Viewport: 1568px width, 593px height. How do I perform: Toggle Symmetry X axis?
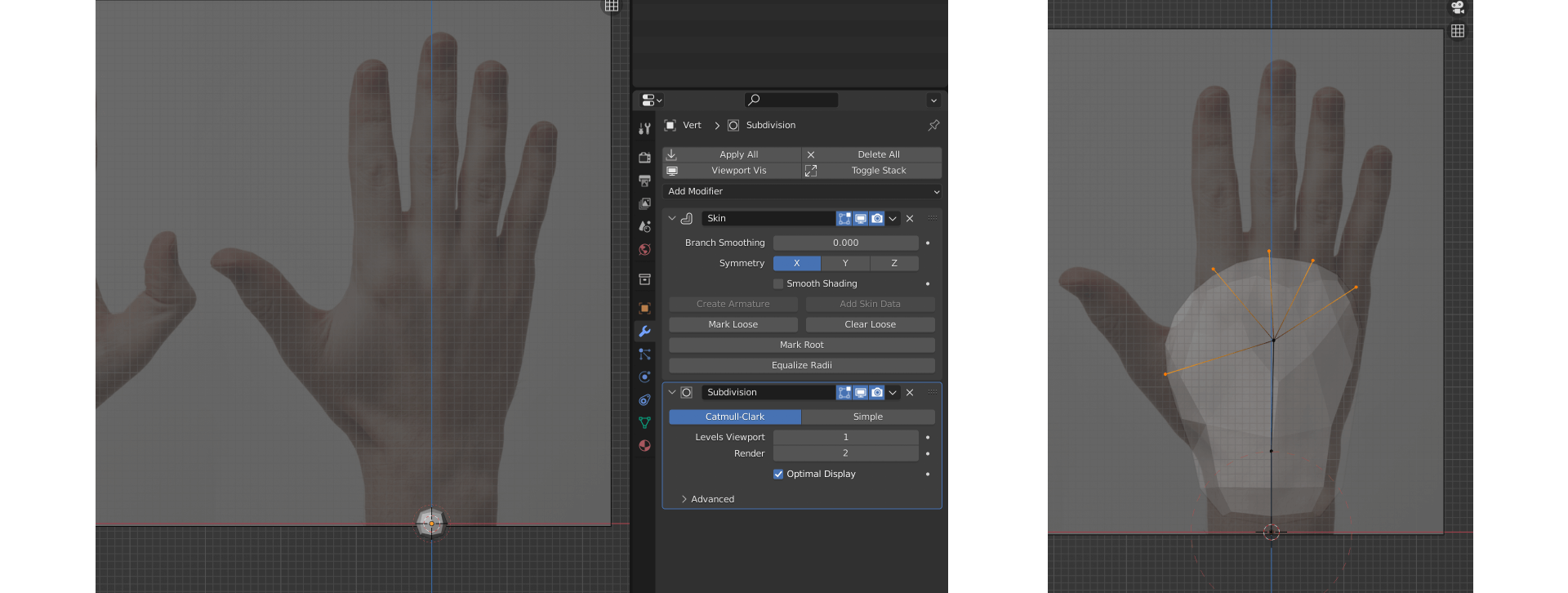(x=796, y=263)
